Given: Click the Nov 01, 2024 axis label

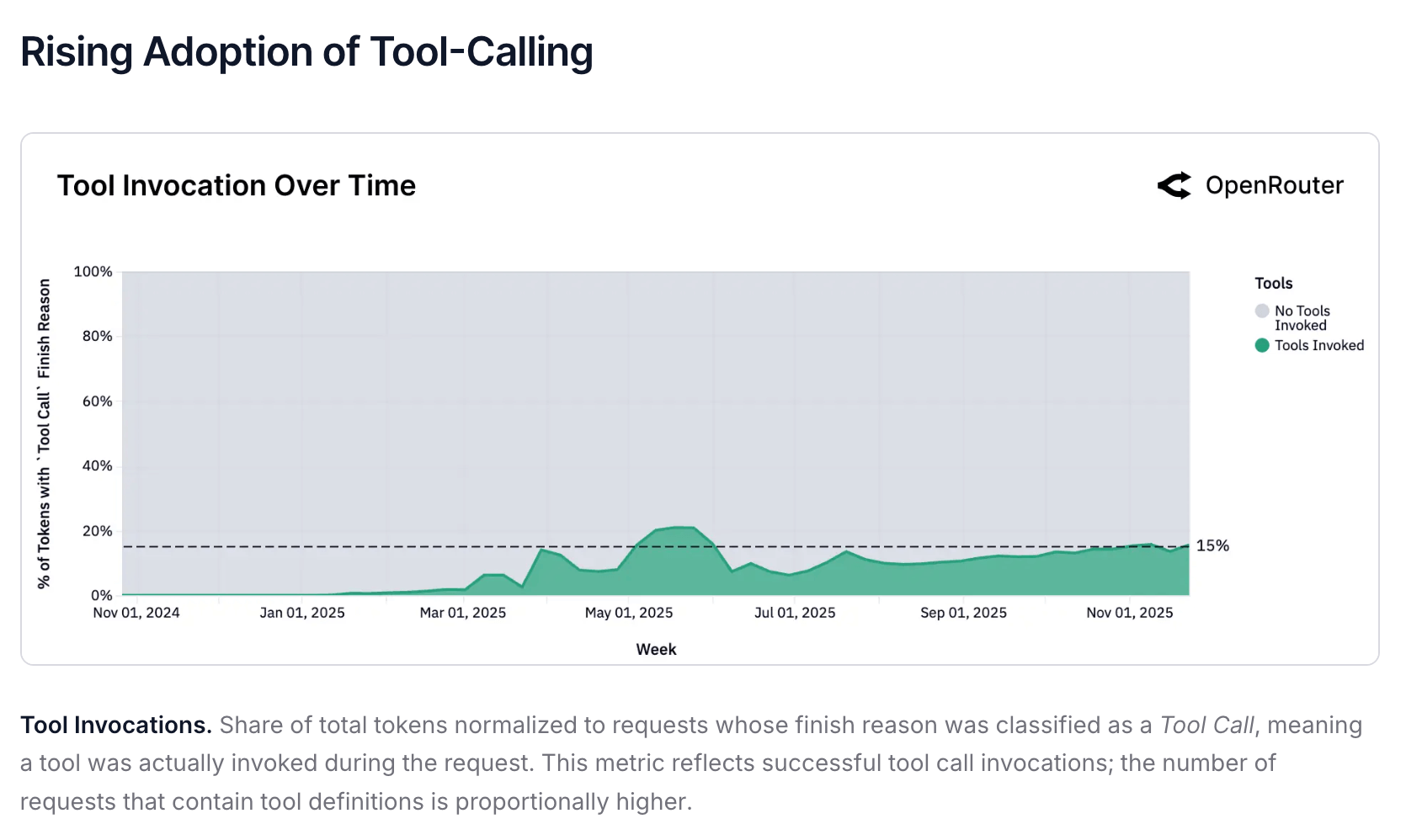Looking at the screenshot, I should 136,613.
